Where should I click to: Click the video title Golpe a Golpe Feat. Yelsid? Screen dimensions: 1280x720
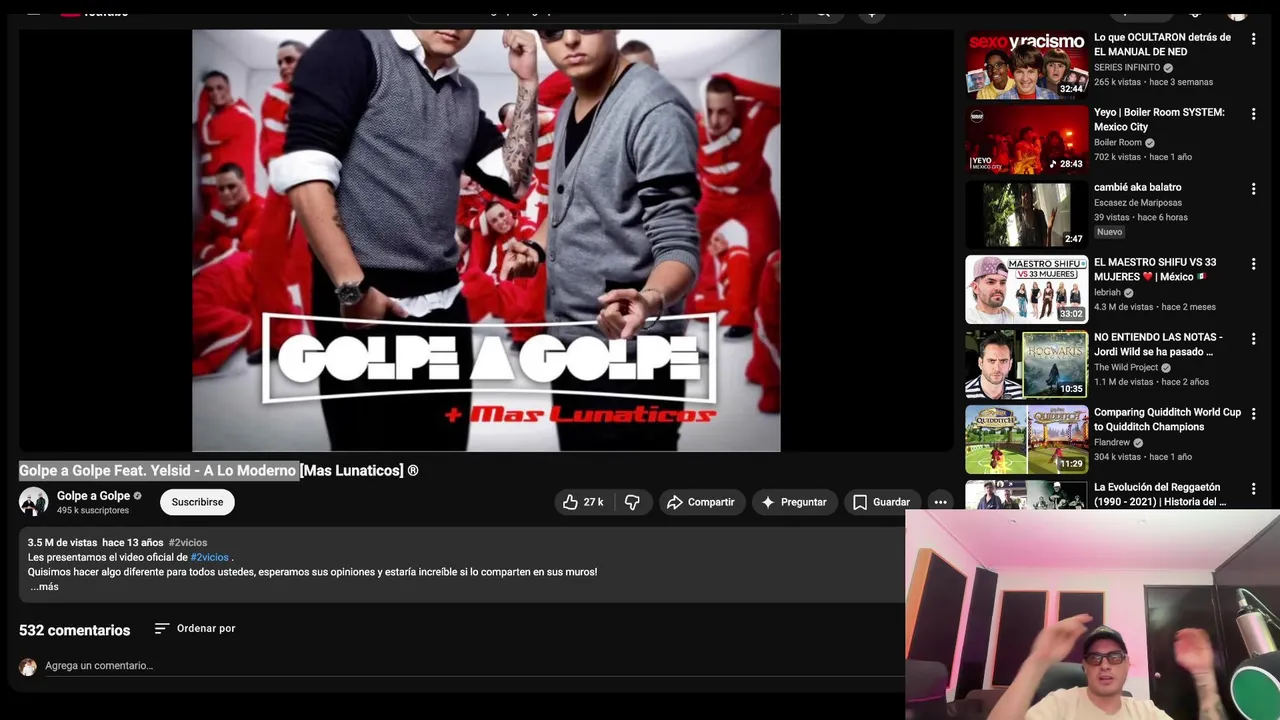pos(218,470)
